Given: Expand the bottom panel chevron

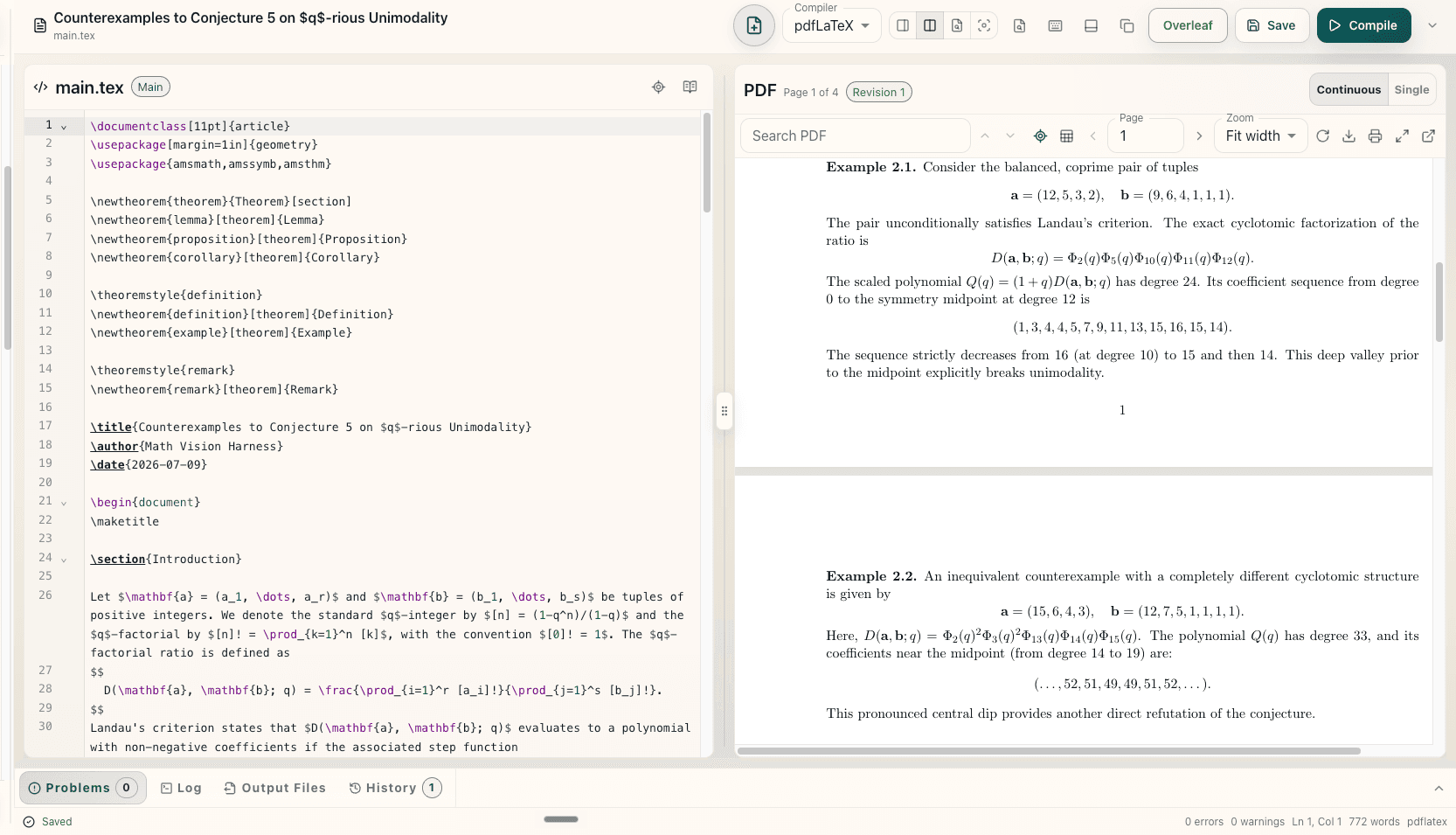Looking at the screenshot, I should (1439, 788).
